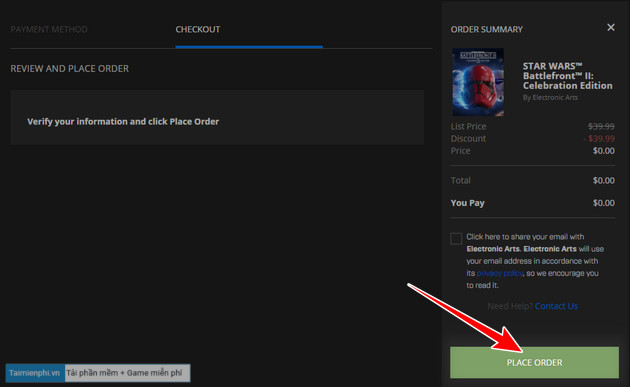Click the game title STAR WARS Battlefront II
The height and width of the screenshot is (387, 630).
click(567, 76)
